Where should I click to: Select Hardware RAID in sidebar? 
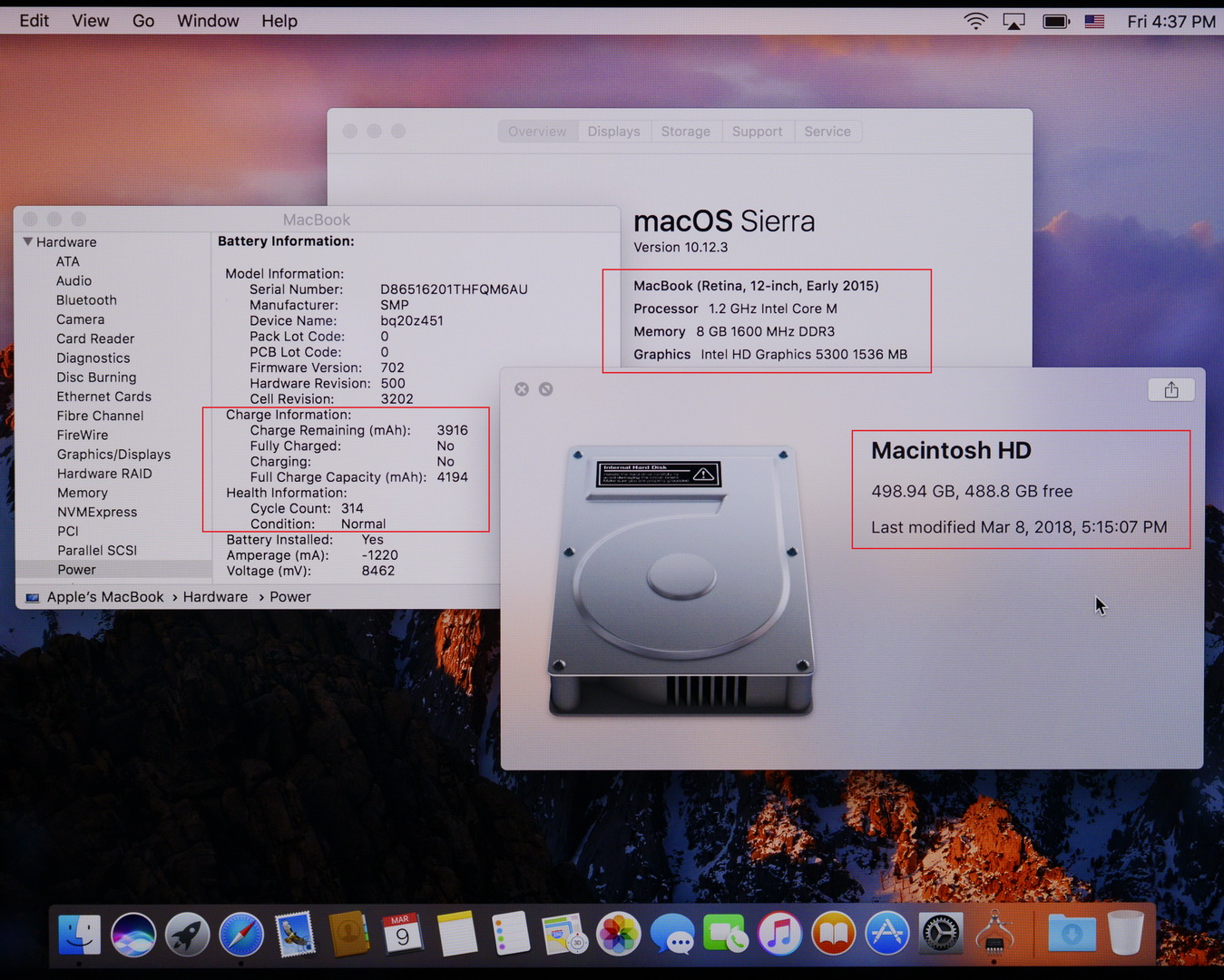(x=104, y=474)
